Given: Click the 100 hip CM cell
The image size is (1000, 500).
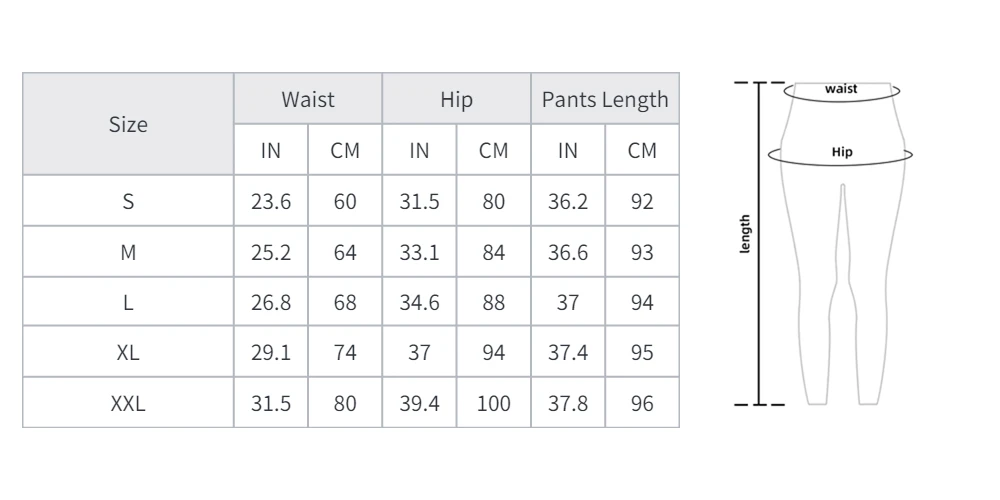Looking at the screenshot, I should pos(494,403).
